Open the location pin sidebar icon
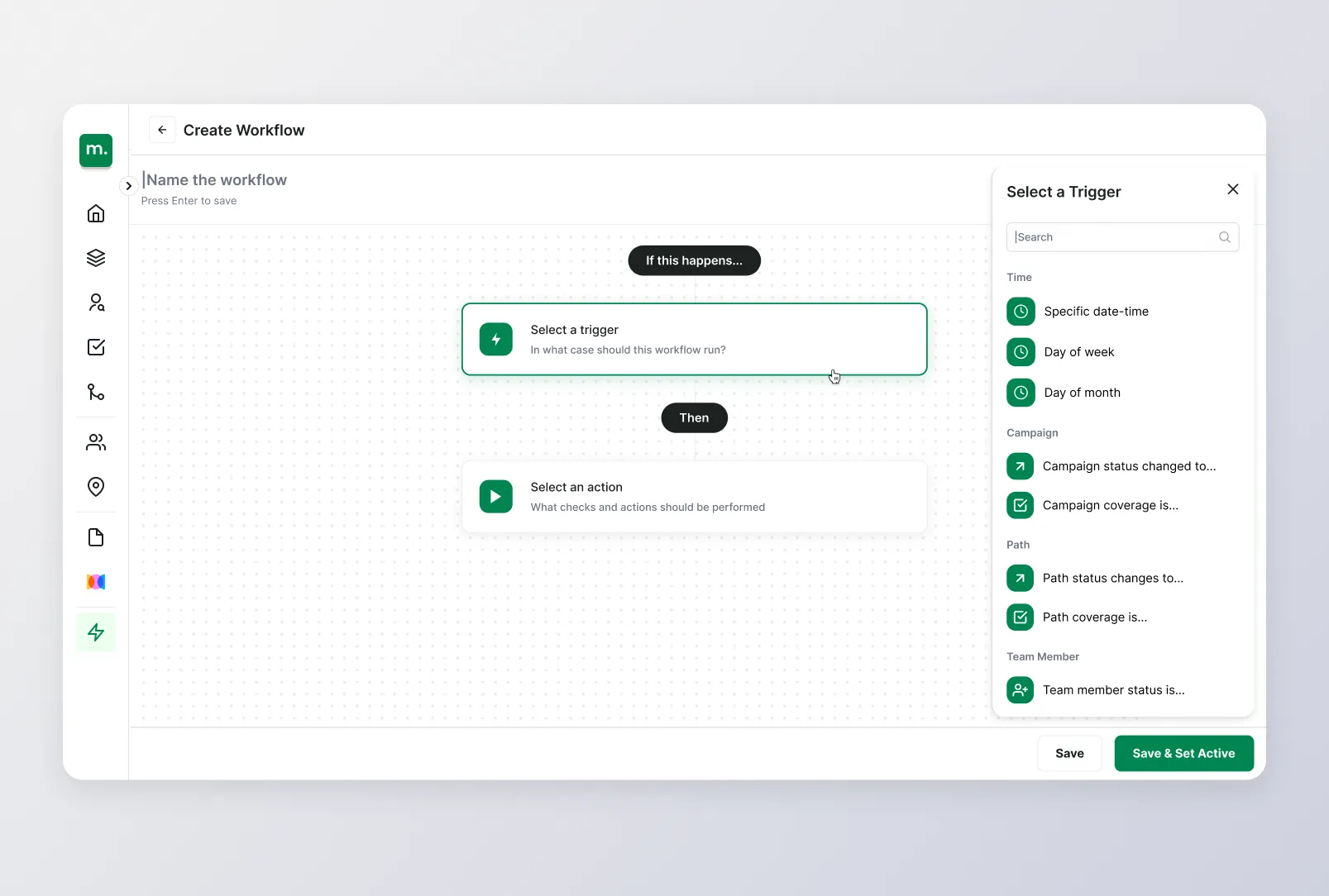The image size is (1329, 896). point(96,487)
